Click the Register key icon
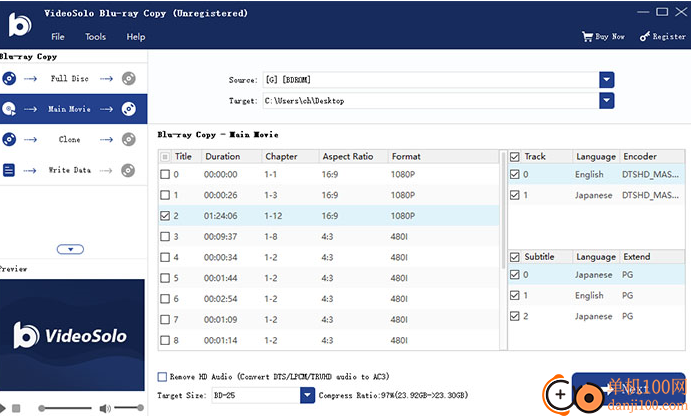Image resolution: width=691 pixels, height=416 pixels. [x=645, y=37]
